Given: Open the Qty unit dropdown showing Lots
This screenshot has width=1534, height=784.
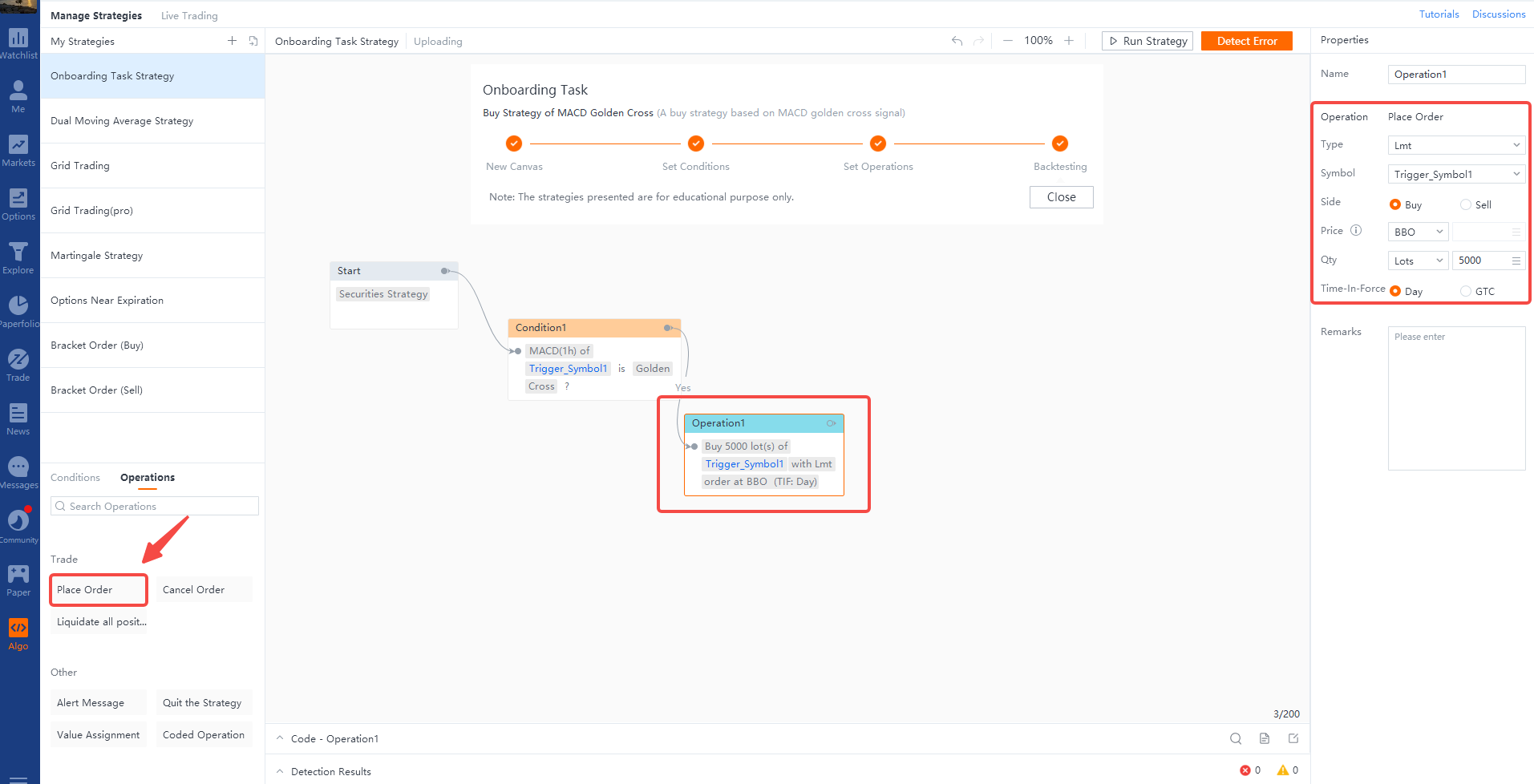Looking at the screenshot, I should [x=1418, y=261].
